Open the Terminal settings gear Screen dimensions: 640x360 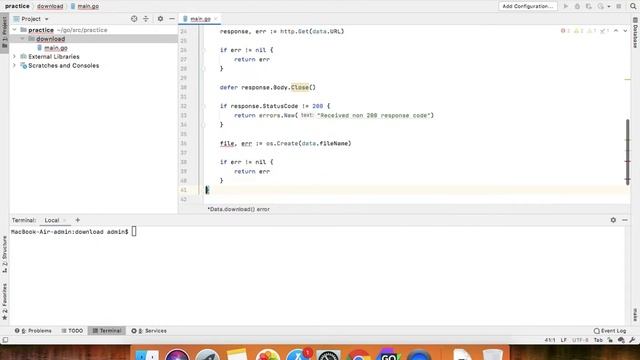[613, 220]
